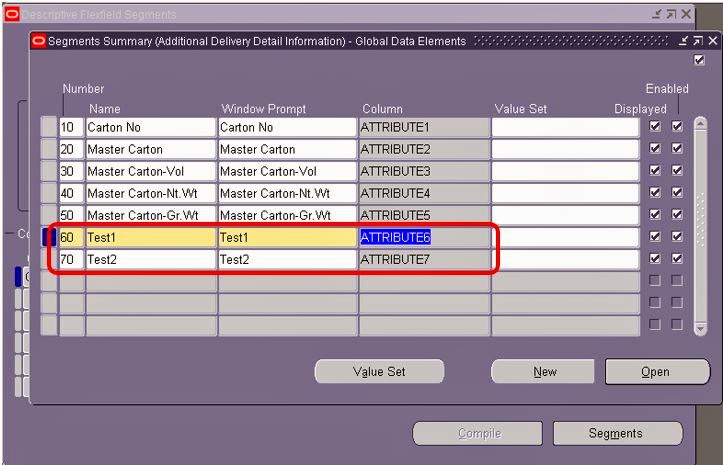Click Column field ATTRIBUTE1
Image resolution: width=723 pixels, height=465 pixels.
[x=424, y=127]
